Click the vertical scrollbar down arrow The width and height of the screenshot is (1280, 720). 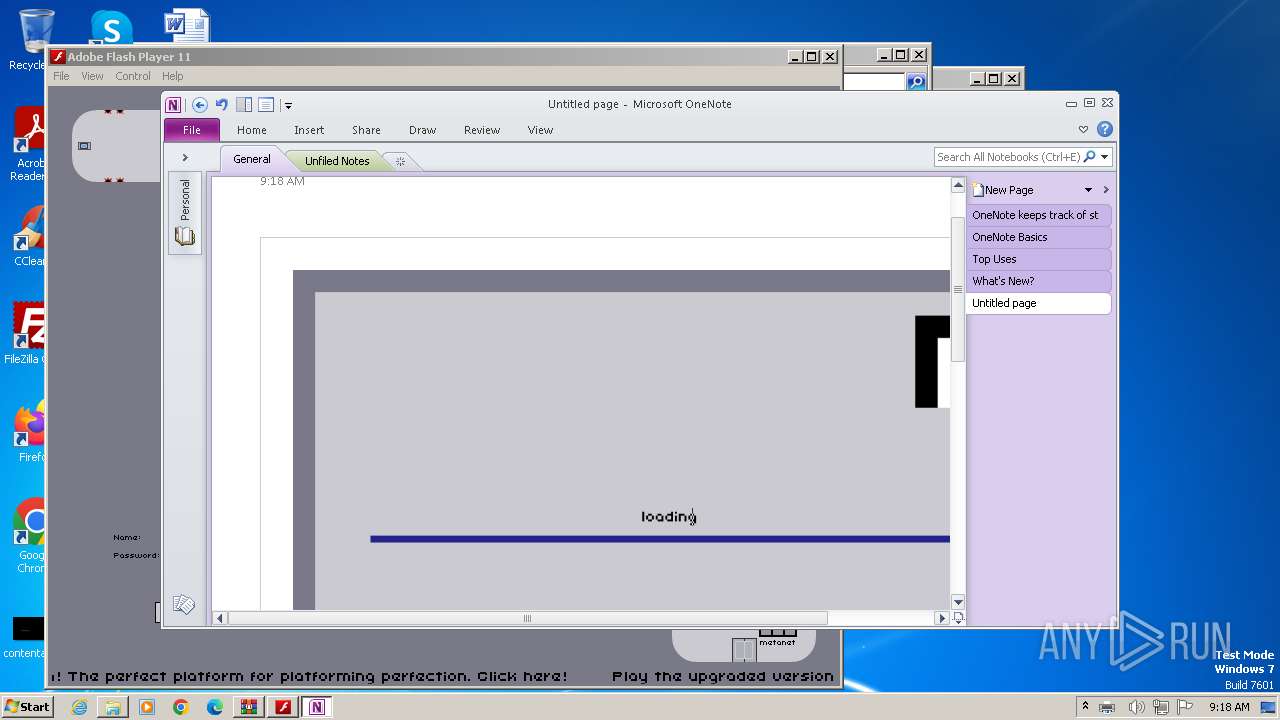[x=958, y=602]
